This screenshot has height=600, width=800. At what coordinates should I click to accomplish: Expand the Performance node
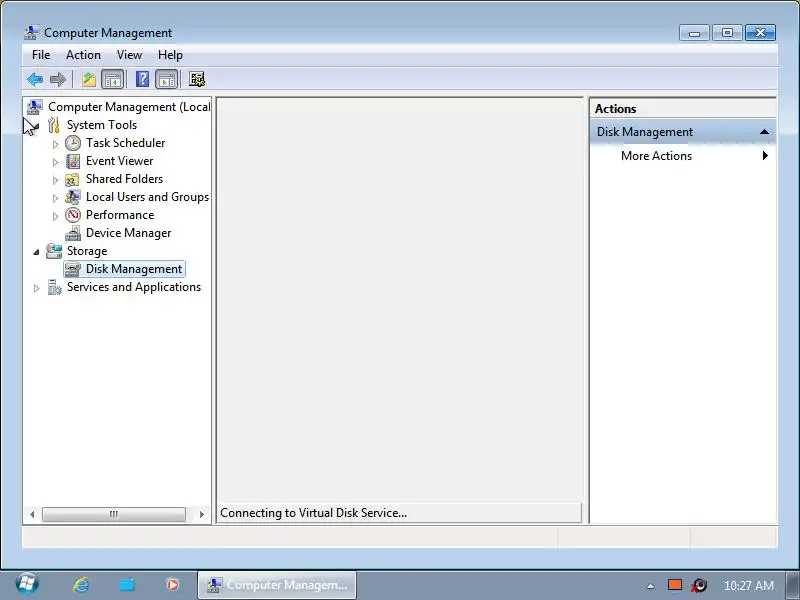point(56,216)
